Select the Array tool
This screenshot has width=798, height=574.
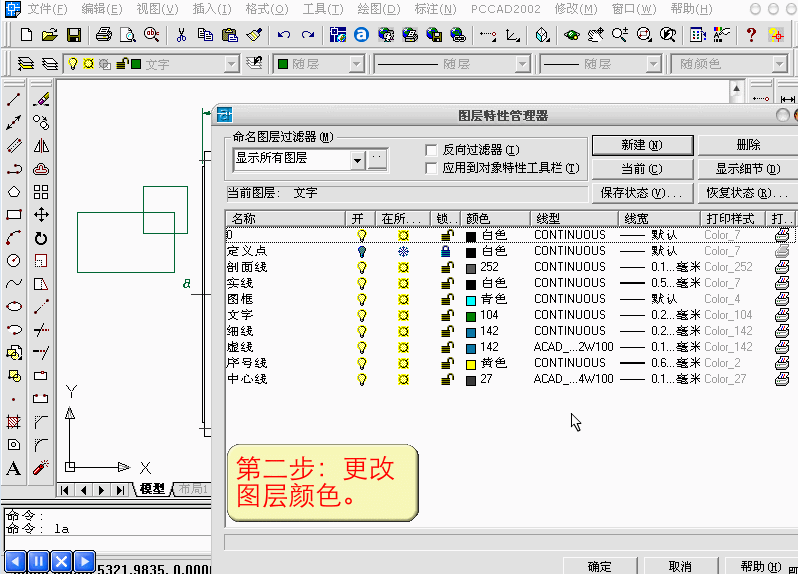click(41, 192)
